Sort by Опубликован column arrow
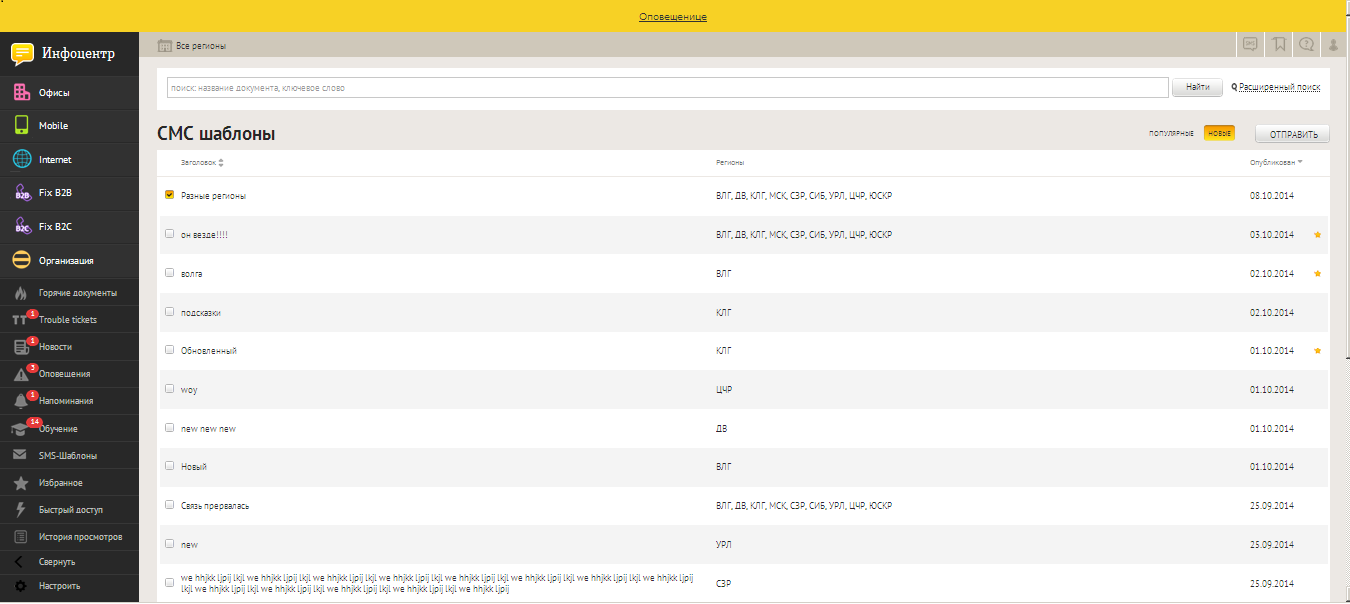 (x=1299, y=162)
